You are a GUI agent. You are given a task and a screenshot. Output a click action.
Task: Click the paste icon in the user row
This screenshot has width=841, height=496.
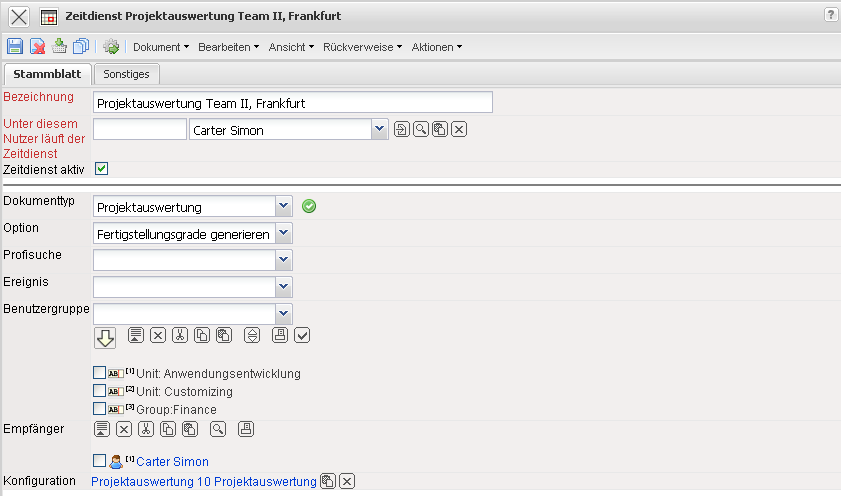(x=440, y=129)
